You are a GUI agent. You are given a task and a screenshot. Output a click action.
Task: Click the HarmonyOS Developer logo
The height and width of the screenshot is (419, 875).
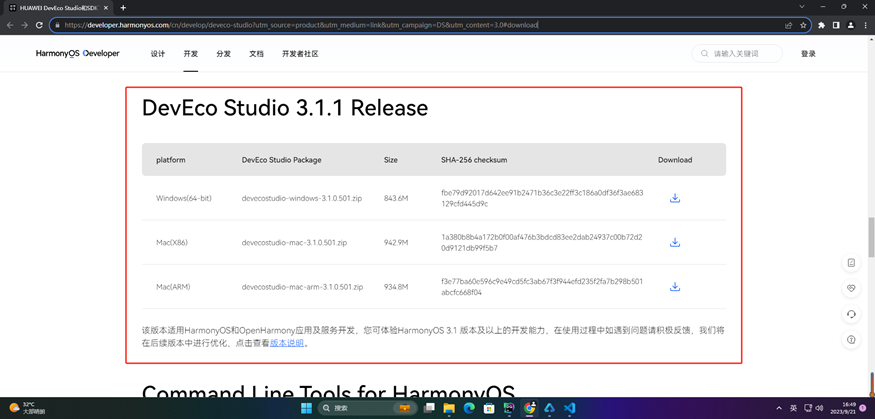coord(77,54)
